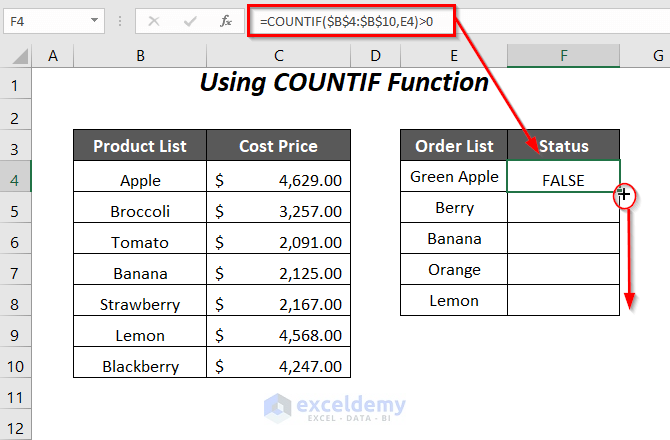The width and height of the screenshot is (670, 440).
Task: Click the Status header cell
Action: (563, 146)
